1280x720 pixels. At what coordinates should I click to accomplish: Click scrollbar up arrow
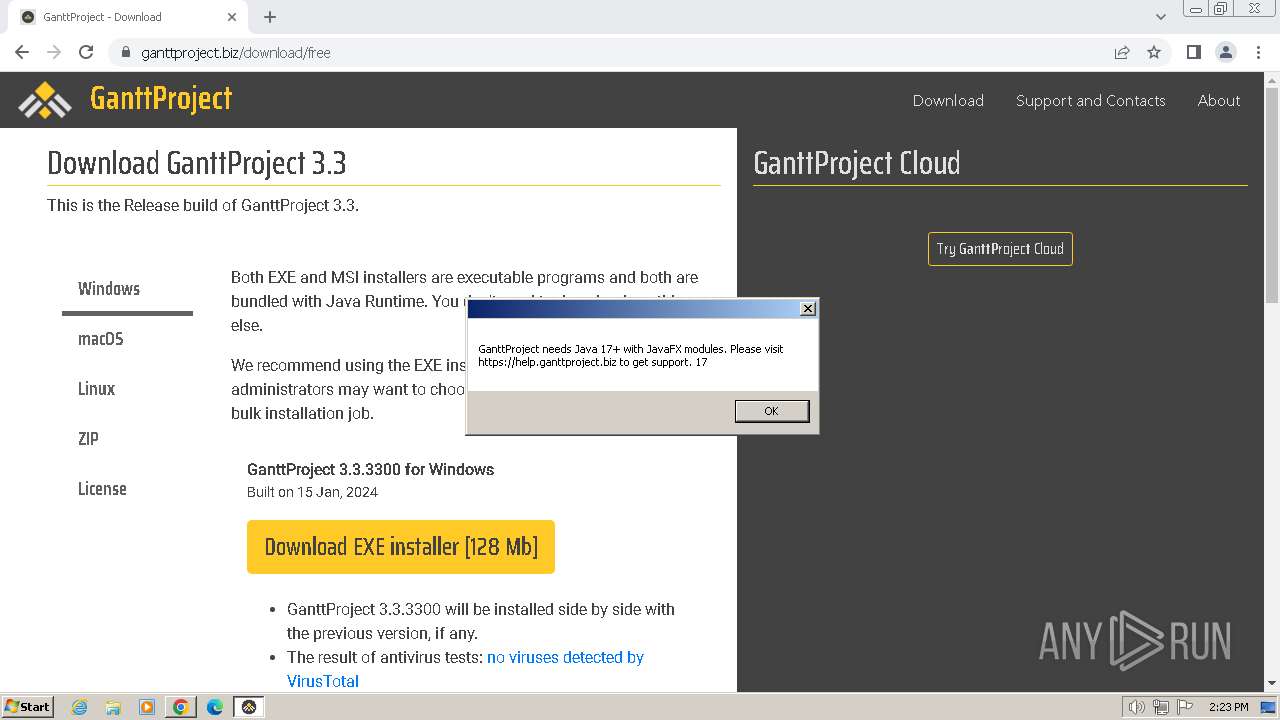[x=1272, y=79]
